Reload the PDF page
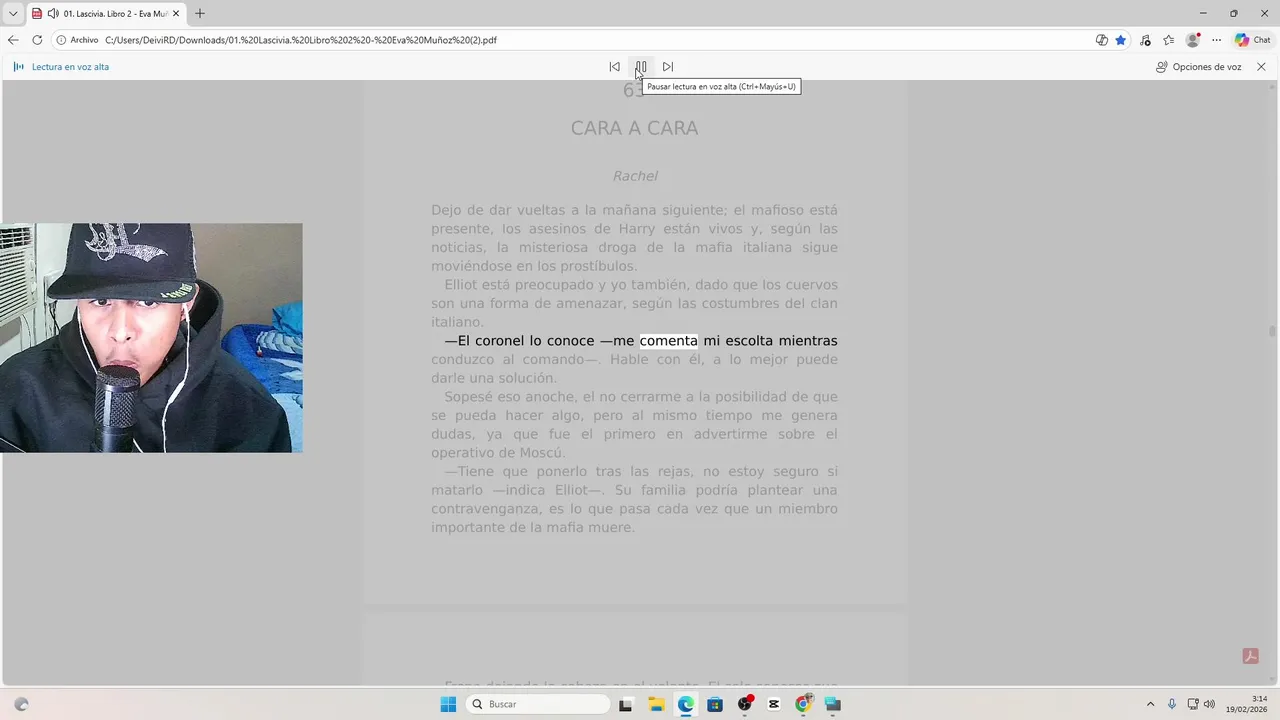Image resolution: width=1280 pixels, height=720 pixels. tap(37, 40)
